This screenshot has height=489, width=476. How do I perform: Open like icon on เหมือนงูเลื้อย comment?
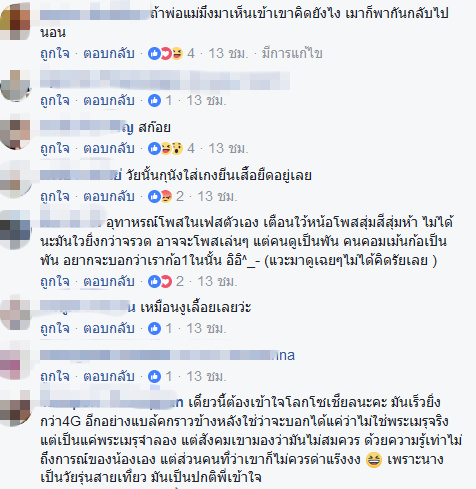(154, 329)
